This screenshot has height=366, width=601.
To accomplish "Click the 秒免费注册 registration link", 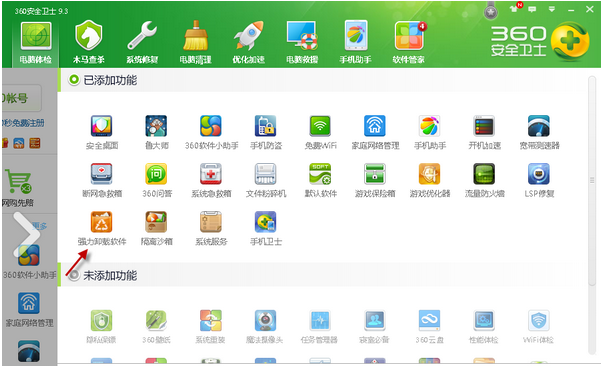I will point(23,123).
